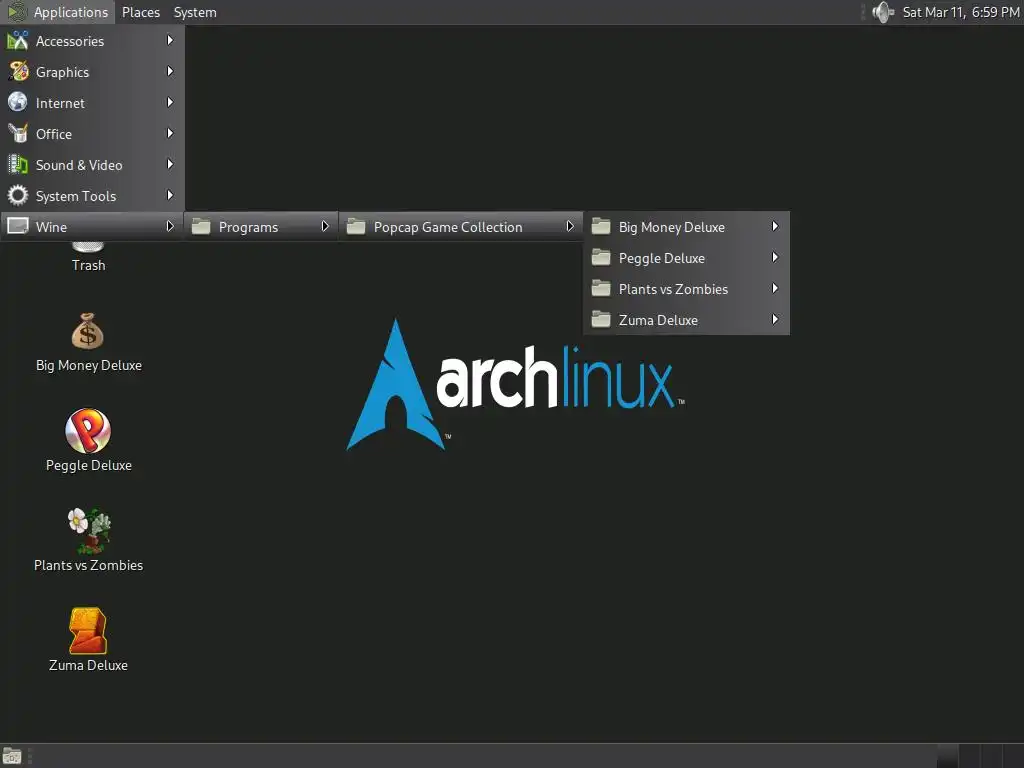Expand the Office submenu arrow
Image resolution: width=1024 pixels, height=768 pixels.
(x=170, y=133)
